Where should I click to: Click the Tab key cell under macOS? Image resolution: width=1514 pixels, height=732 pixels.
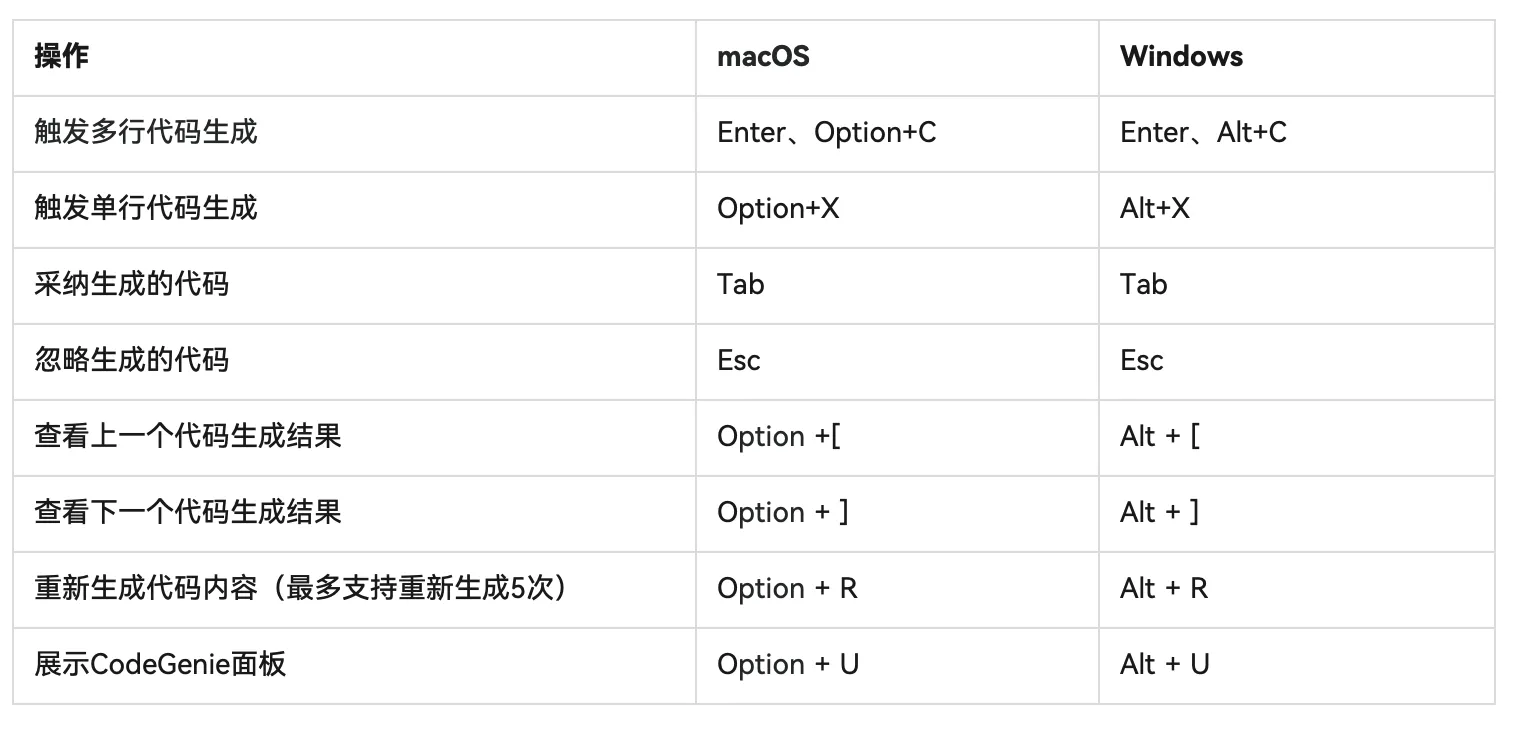coord(741,284)
